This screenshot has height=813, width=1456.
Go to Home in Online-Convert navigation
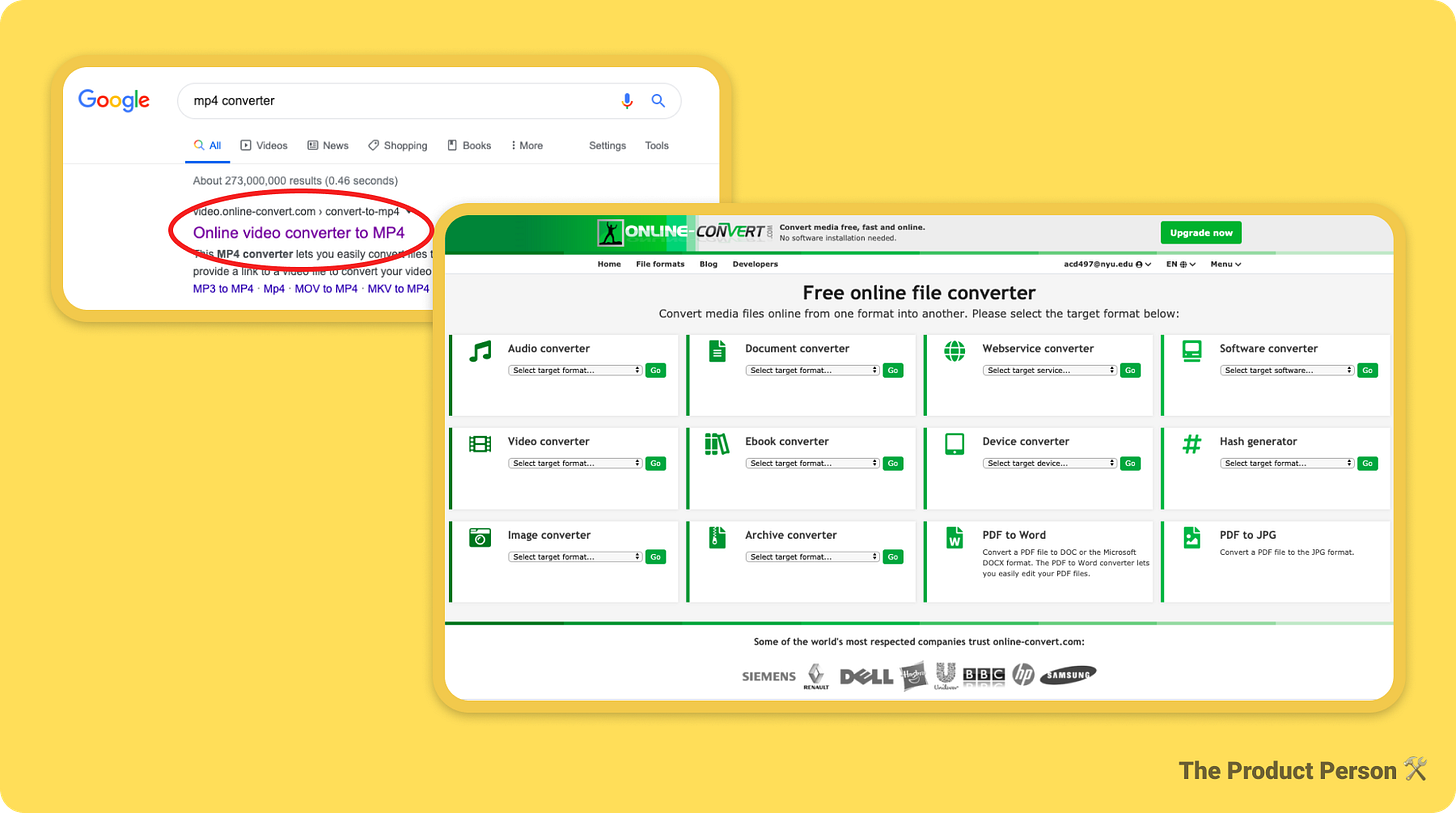(609, 264)
